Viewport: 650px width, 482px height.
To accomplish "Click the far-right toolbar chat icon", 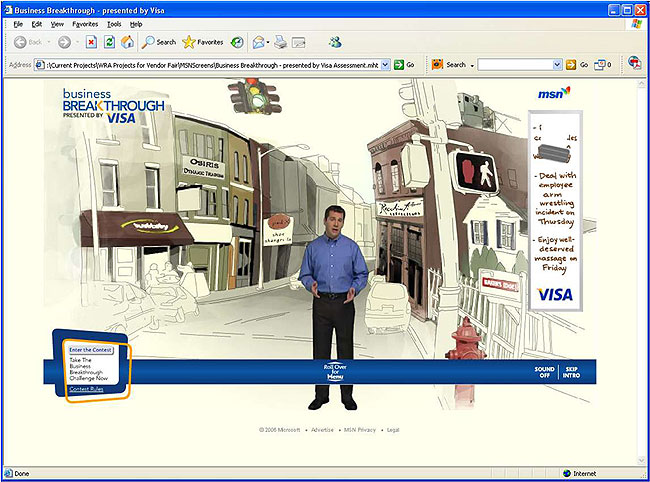I will coord(635,63).
